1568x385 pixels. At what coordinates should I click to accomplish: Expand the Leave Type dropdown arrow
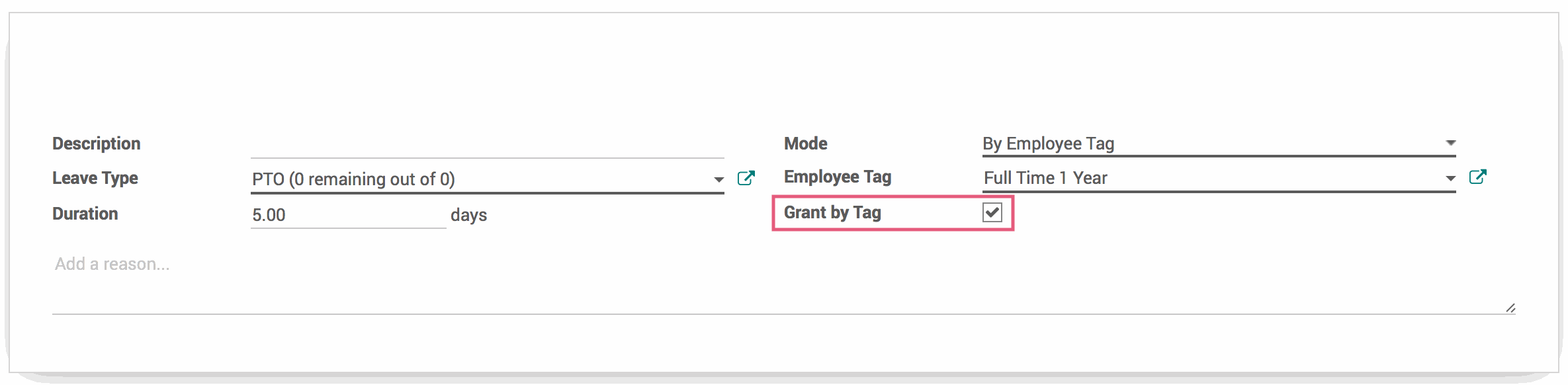coord(719,180)
